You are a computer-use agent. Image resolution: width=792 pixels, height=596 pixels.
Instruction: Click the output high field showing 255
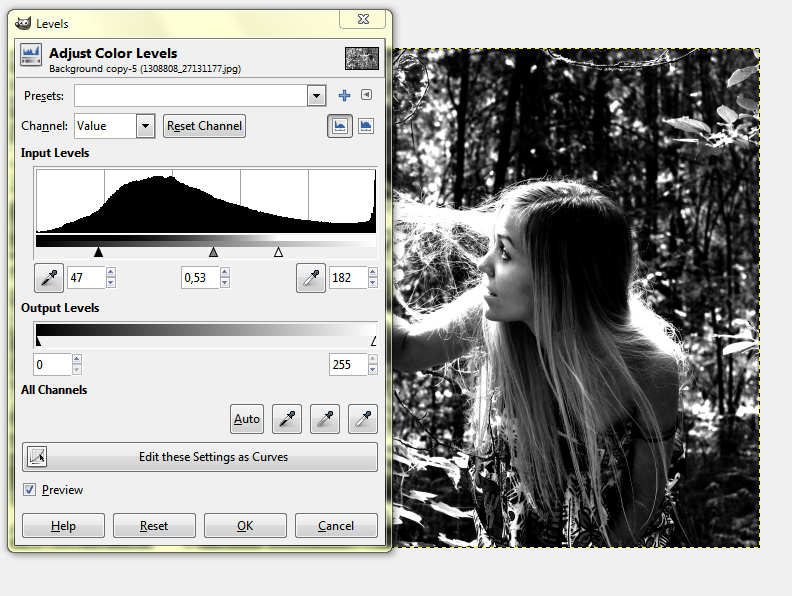[348, 365]
